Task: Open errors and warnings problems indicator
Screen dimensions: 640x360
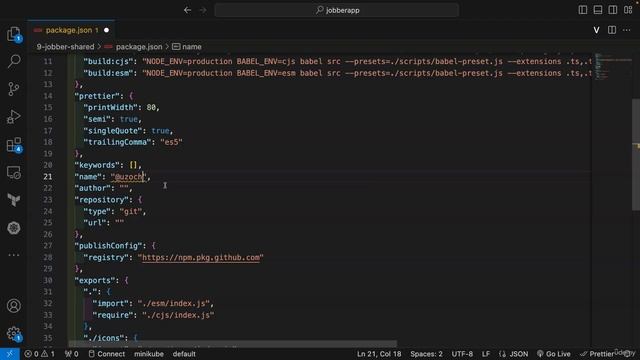Action: pos(40,354)
